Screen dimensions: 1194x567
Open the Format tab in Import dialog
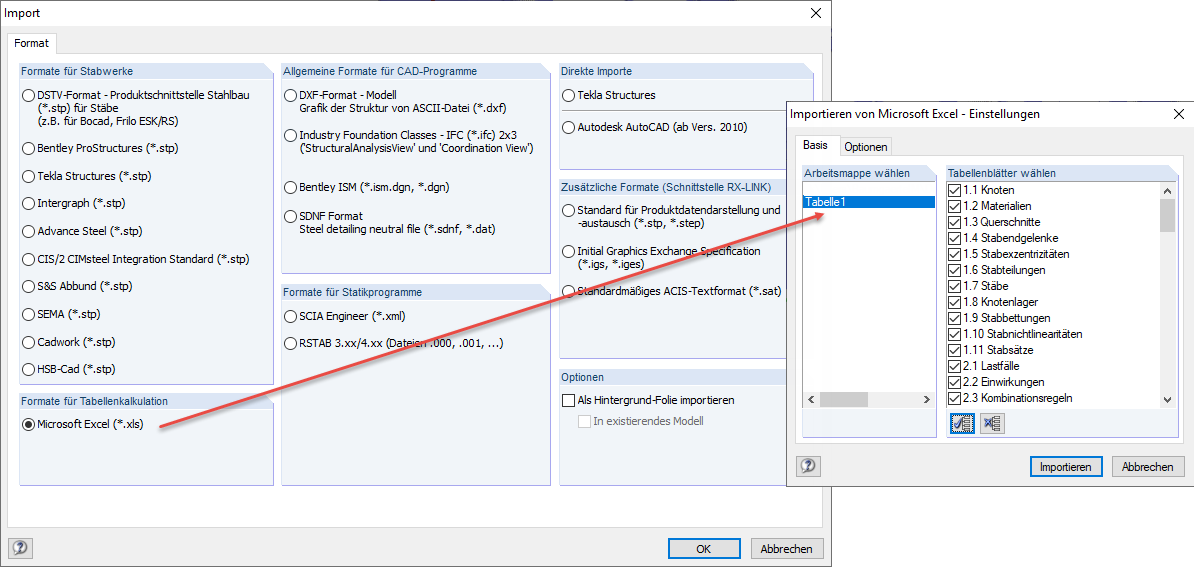pos(31,44)
